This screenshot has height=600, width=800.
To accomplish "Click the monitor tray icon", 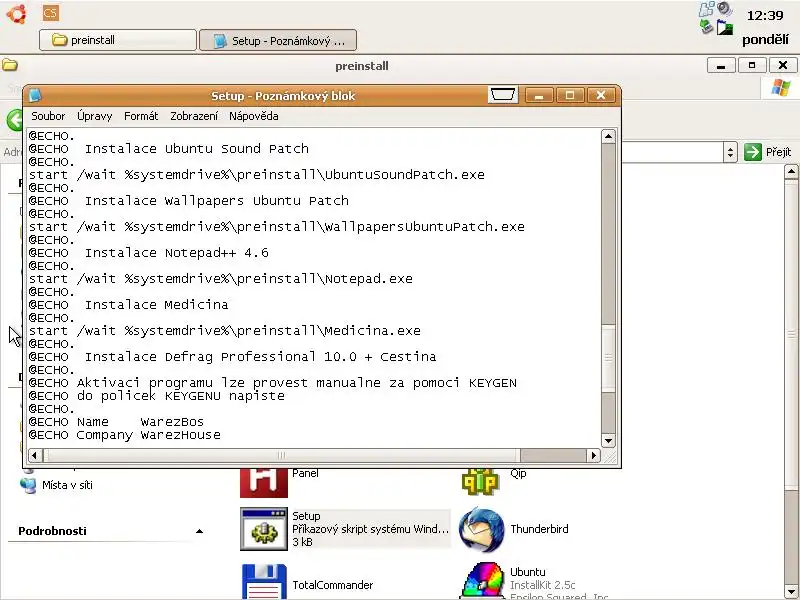I will pyautogui.click(x=724, y=28).
